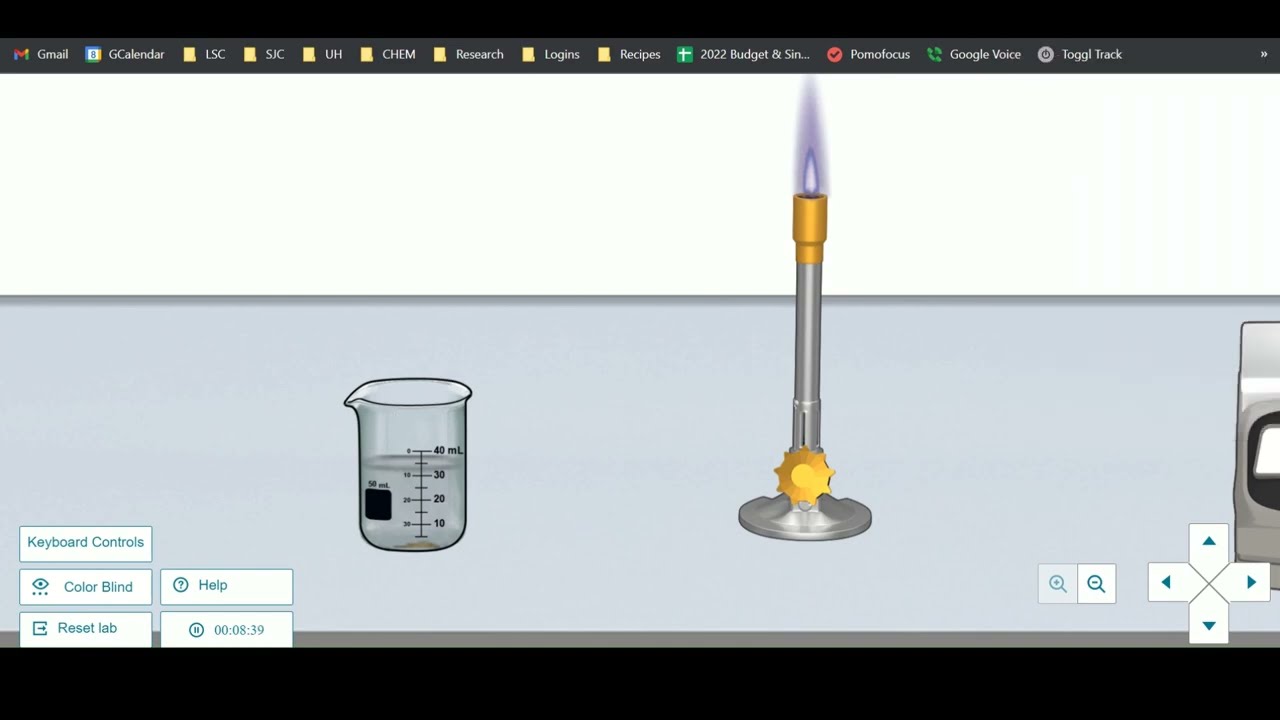This screenshot has width=1280, height=720.
Task: Open the Toggl Track bookmark
Action: point(1080,54)
